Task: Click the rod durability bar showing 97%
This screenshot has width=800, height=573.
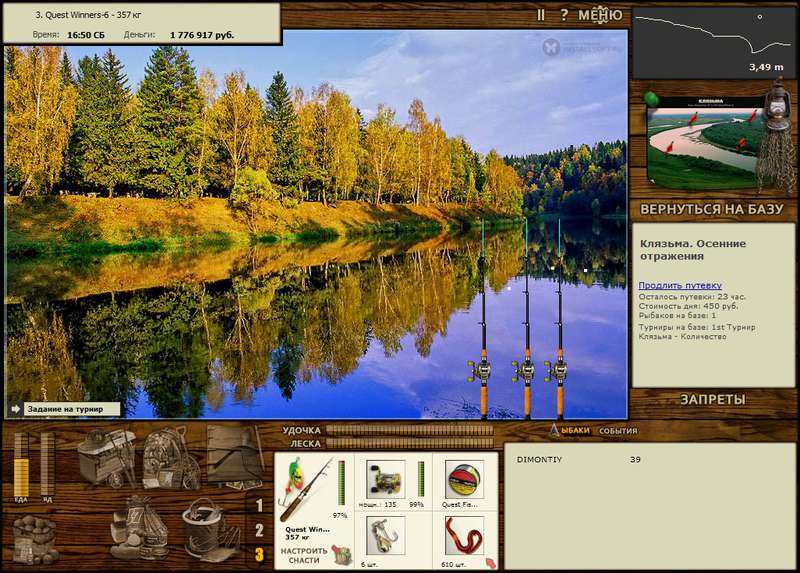Action: click(x=341, y=483)
